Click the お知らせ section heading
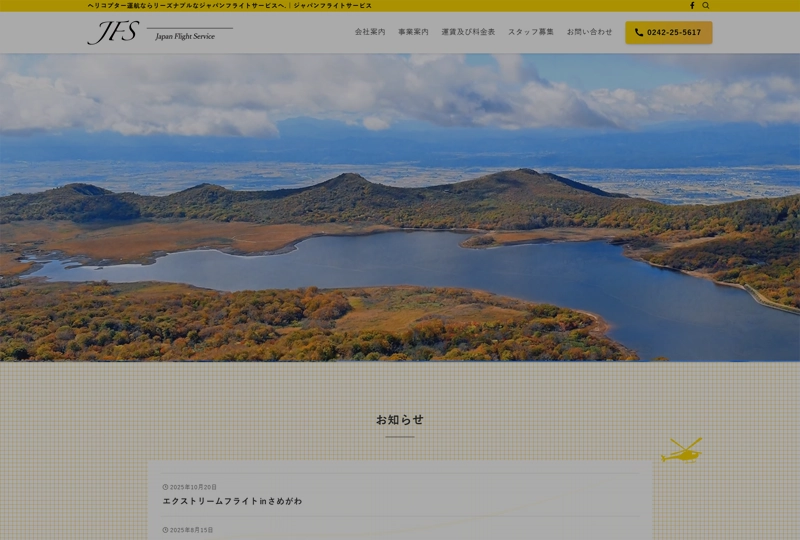 400,420
